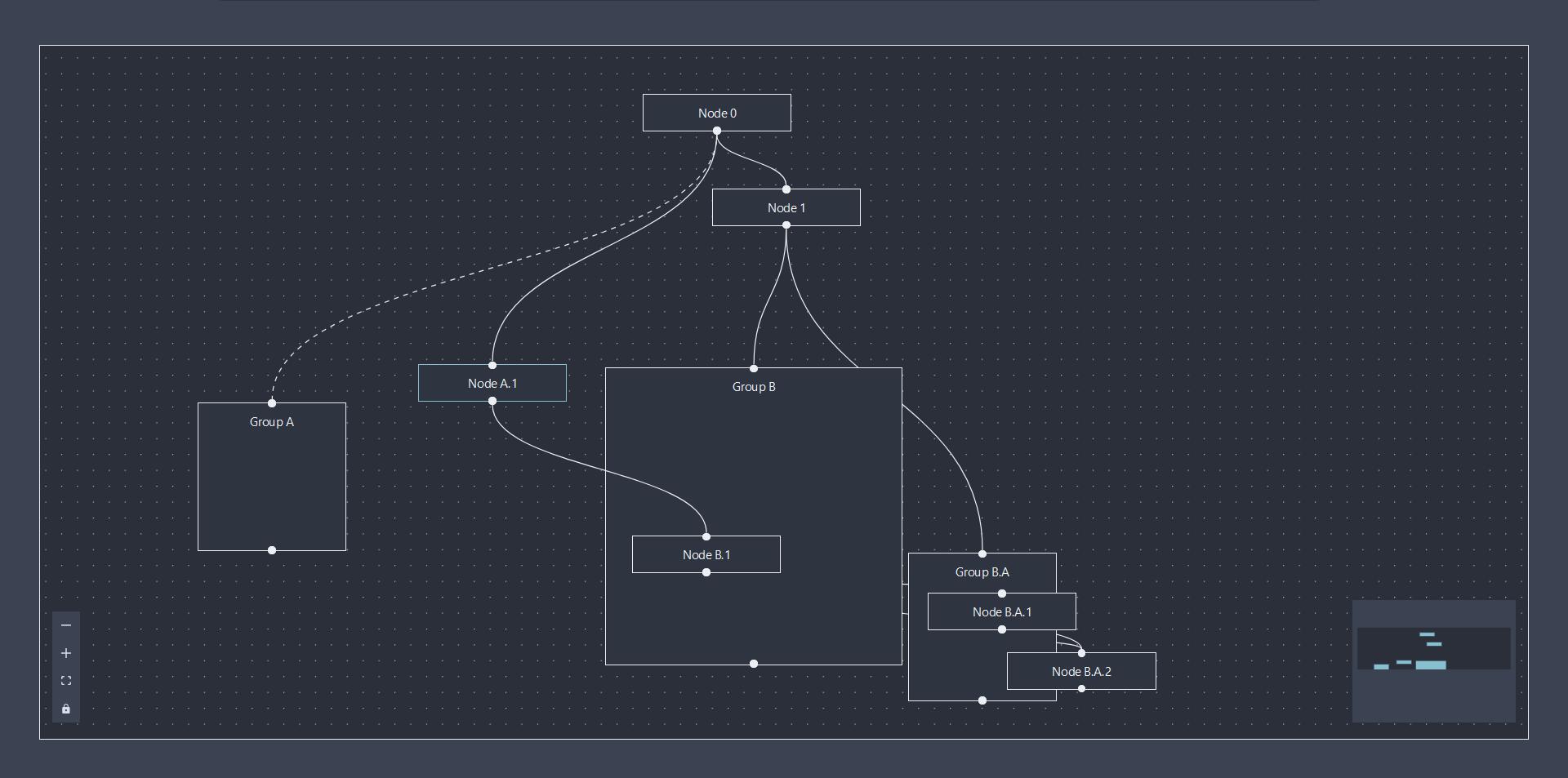This screenshot has width=1568, height=778.
Task: Click the zoom out minus icon
Action: [66, 625]
